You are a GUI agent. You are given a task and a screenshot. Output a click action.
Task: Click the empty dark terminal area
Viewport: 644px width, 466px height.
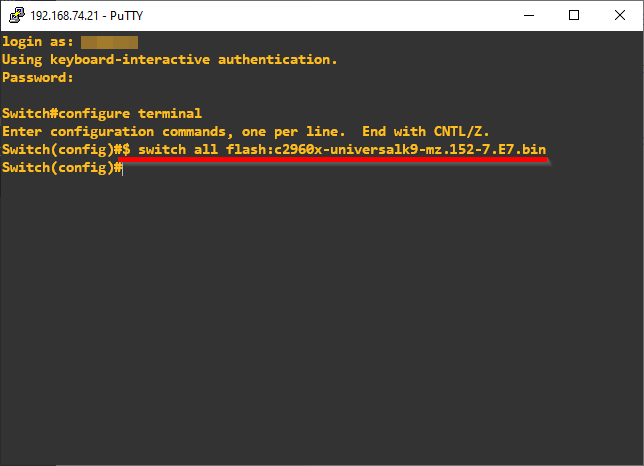click(x=320, y=320)
